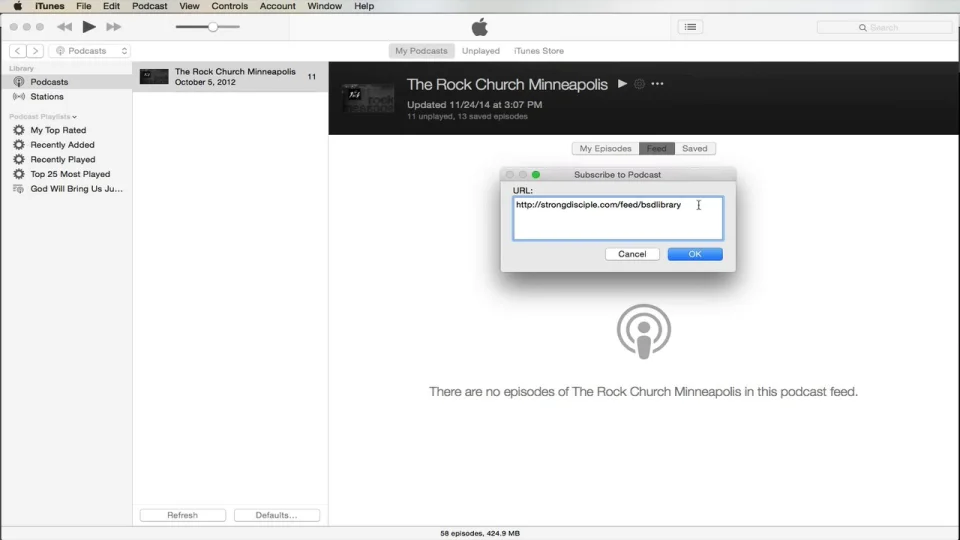Open the Edit menu
This screenshot has width=960, height=540.
(x=111, y=6)
